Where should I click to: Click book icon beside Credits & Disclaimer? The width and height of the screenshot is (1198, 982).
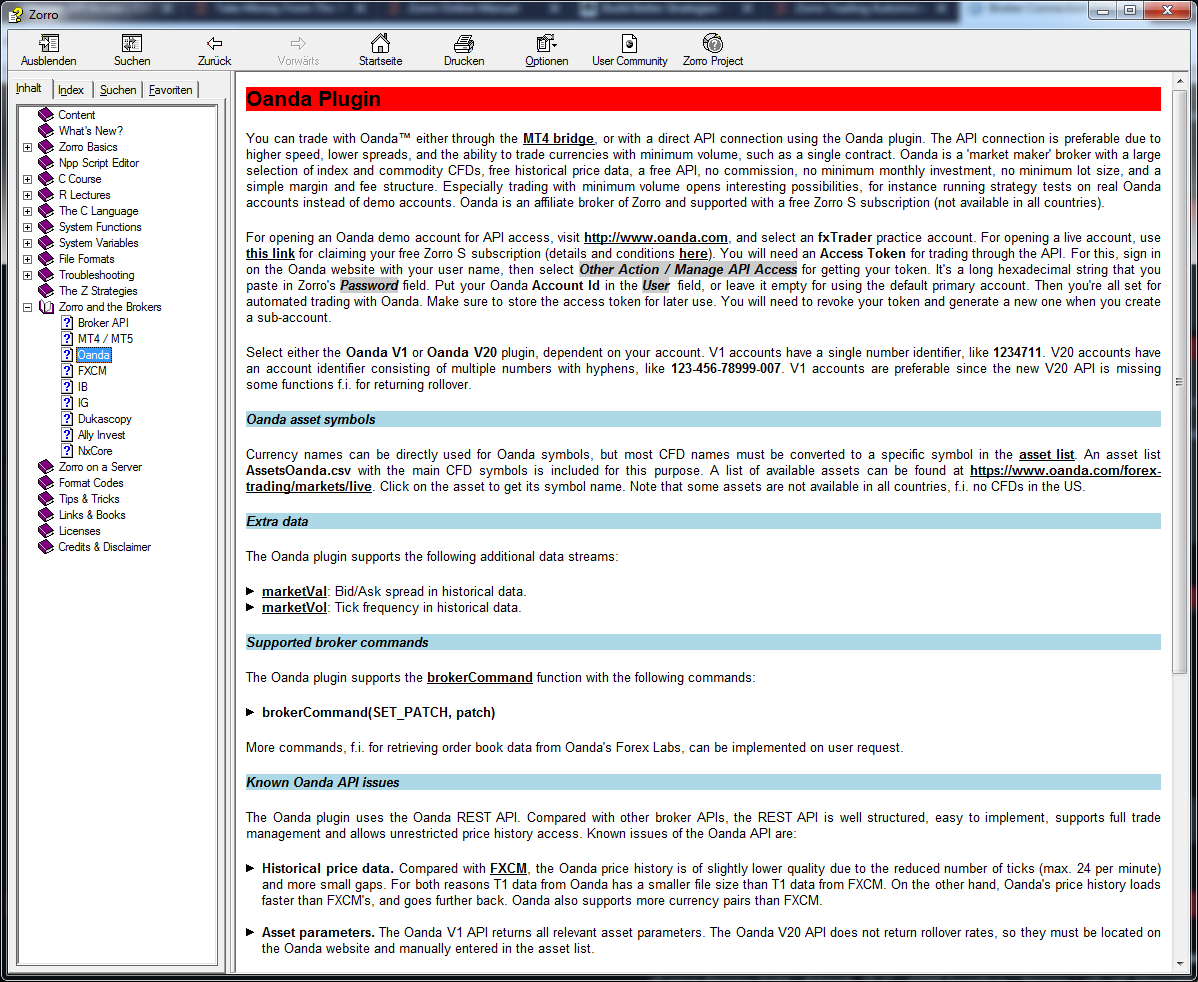click(x=46, y=547)
